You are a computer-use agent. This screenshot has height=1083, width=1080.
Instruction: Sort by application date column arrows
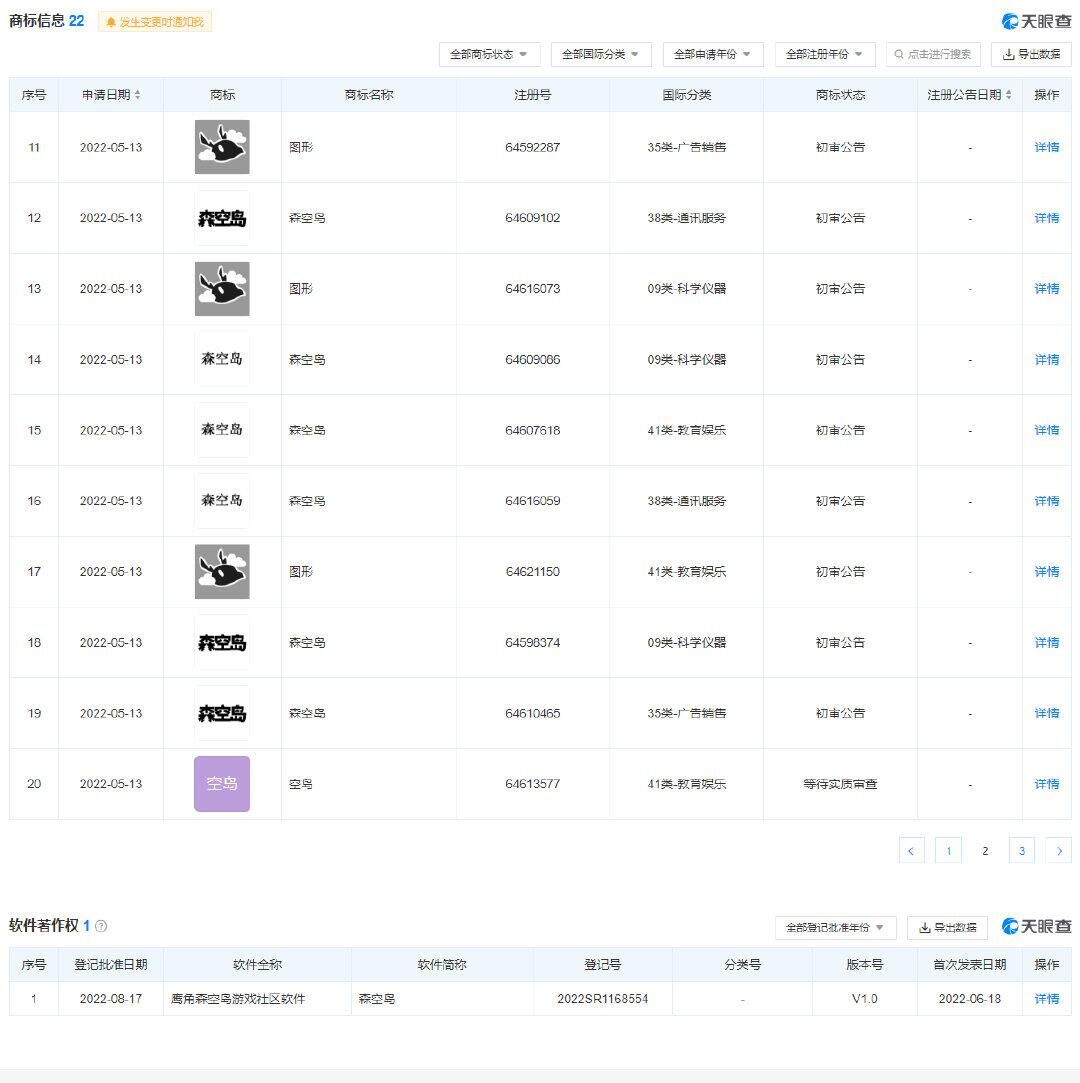point(138,95)
